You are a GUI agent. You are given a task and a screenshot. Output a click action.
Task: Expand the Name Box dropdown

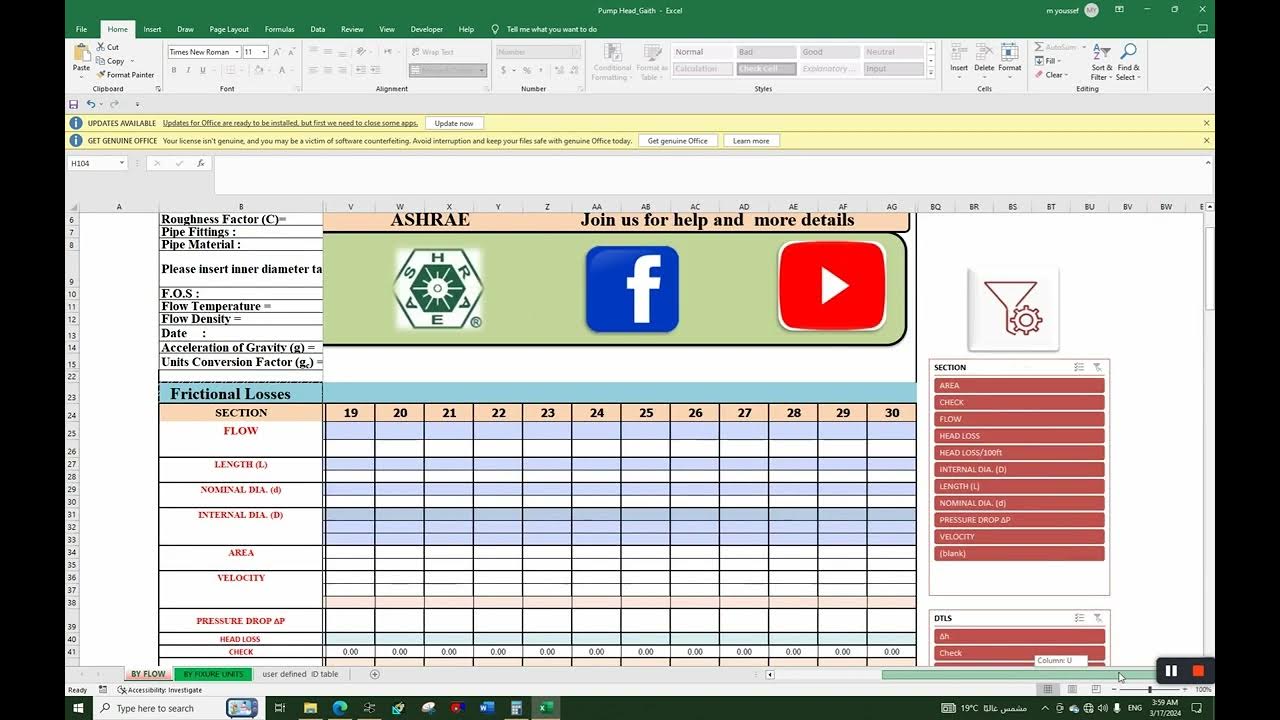(x=122, y=163)
